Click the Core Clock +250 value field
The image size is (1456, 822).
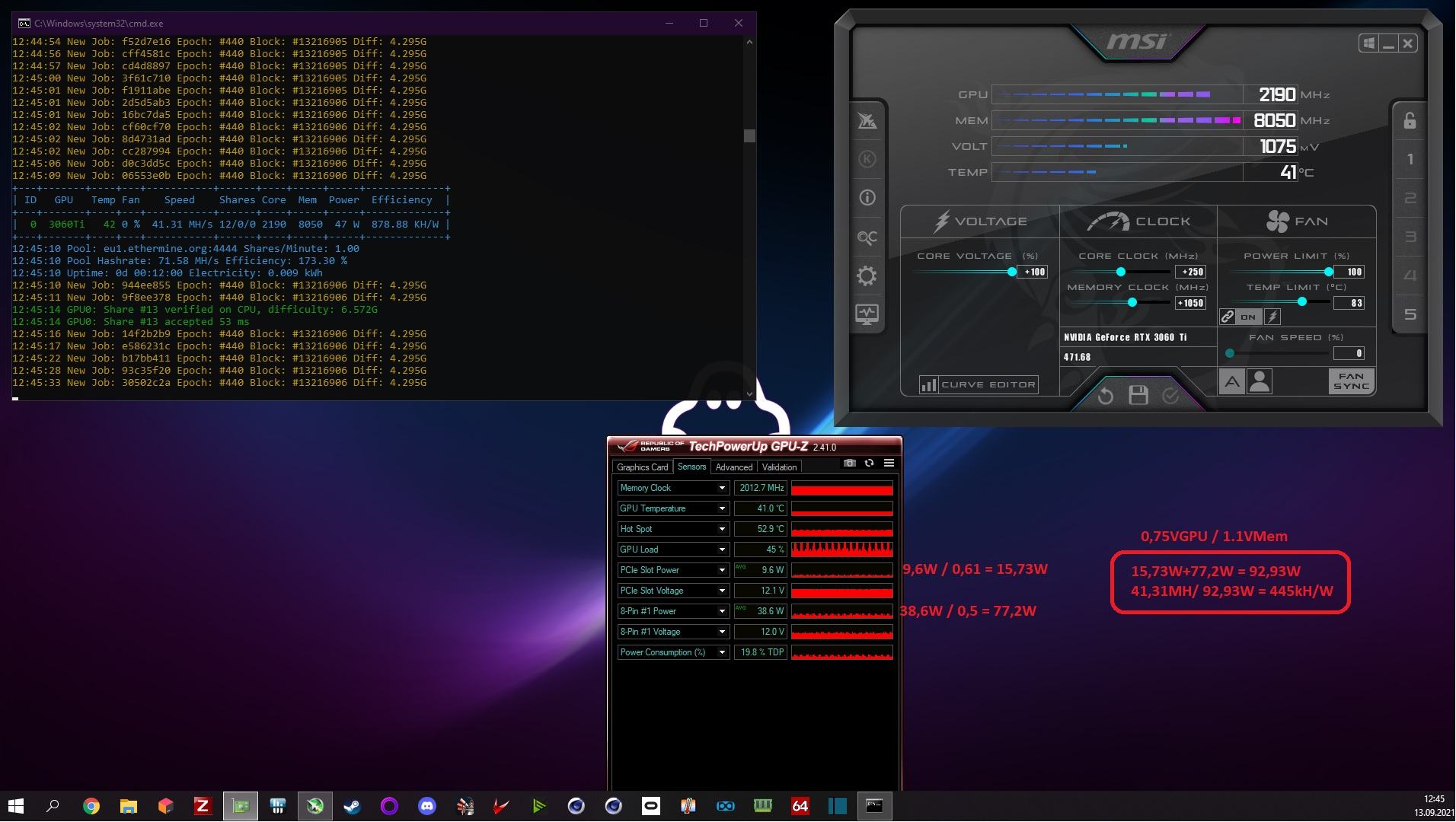1191,272
